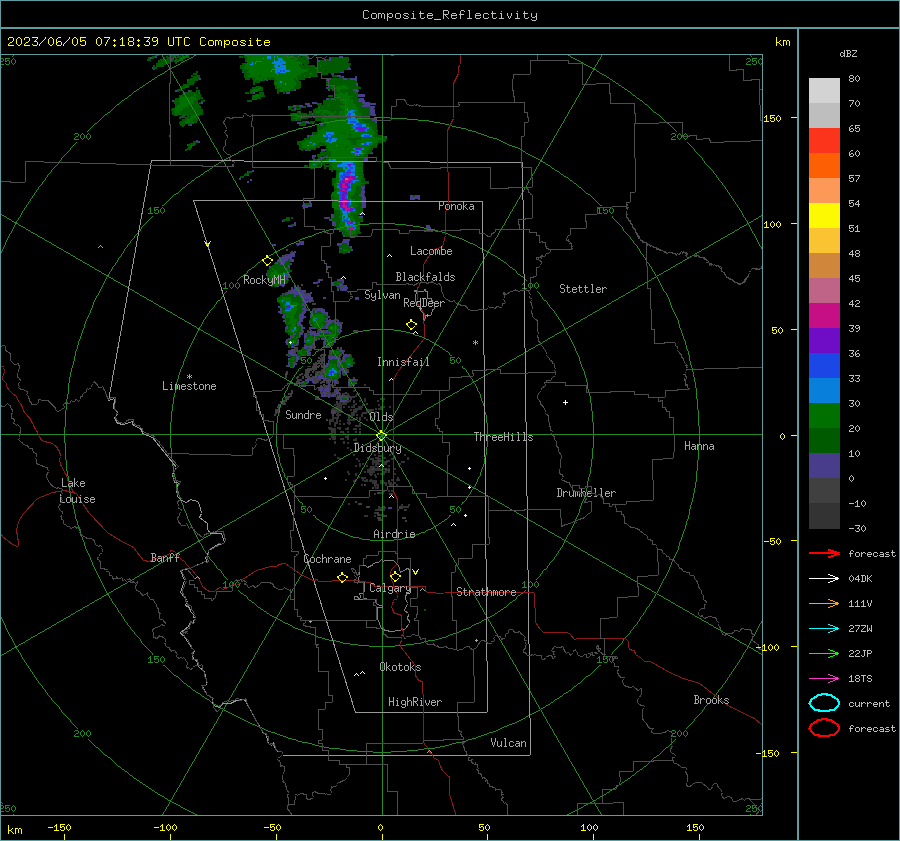The width and height of the screenshot is (900, 841).
Task: Click the red forecast arrow in legend
Action: pyautogui.click(x=824, y=553)
